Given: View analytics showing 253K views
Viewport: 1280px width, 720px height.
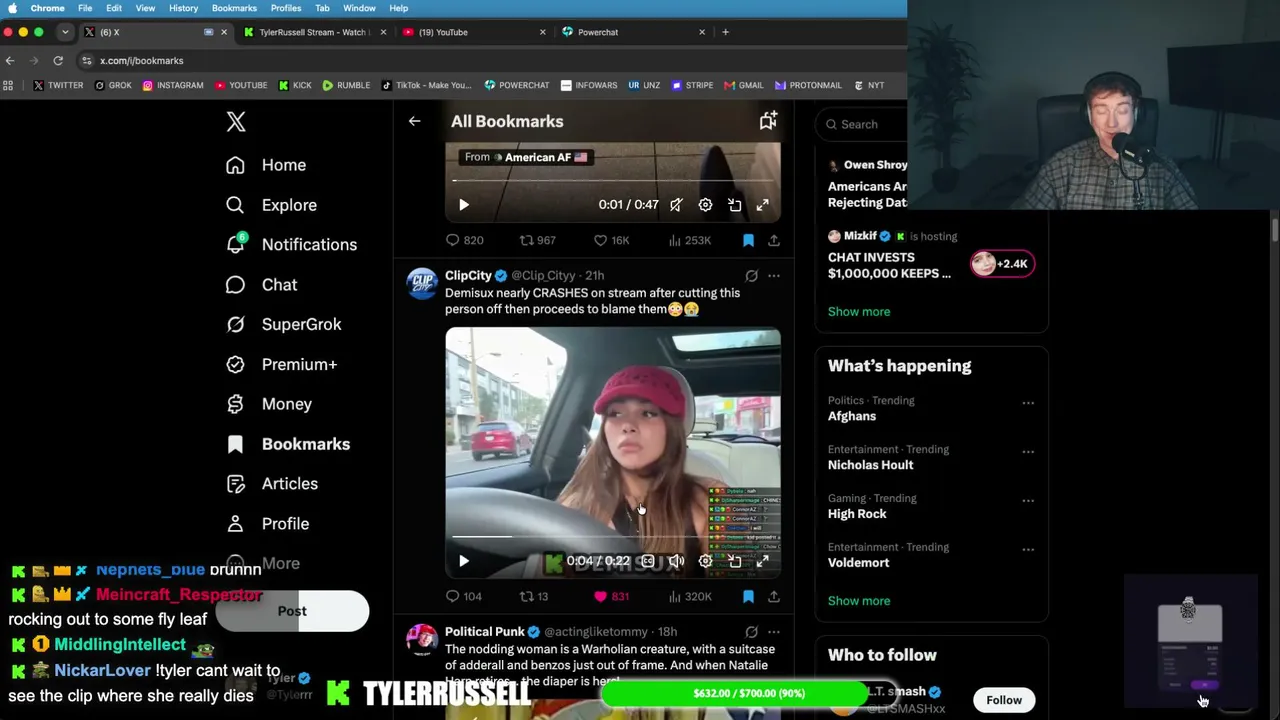Looking at the screenshot, I should [690, 240].
